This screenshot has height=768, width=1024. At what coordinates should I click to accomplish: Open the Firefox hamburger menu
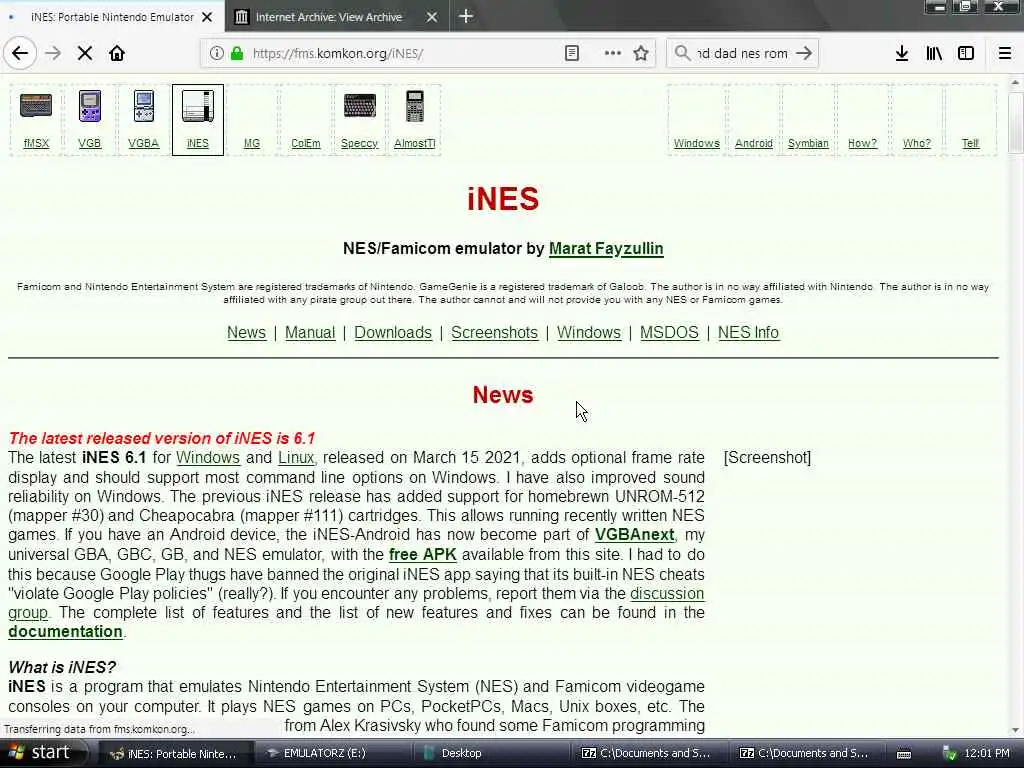click(x=1005, y=53)
